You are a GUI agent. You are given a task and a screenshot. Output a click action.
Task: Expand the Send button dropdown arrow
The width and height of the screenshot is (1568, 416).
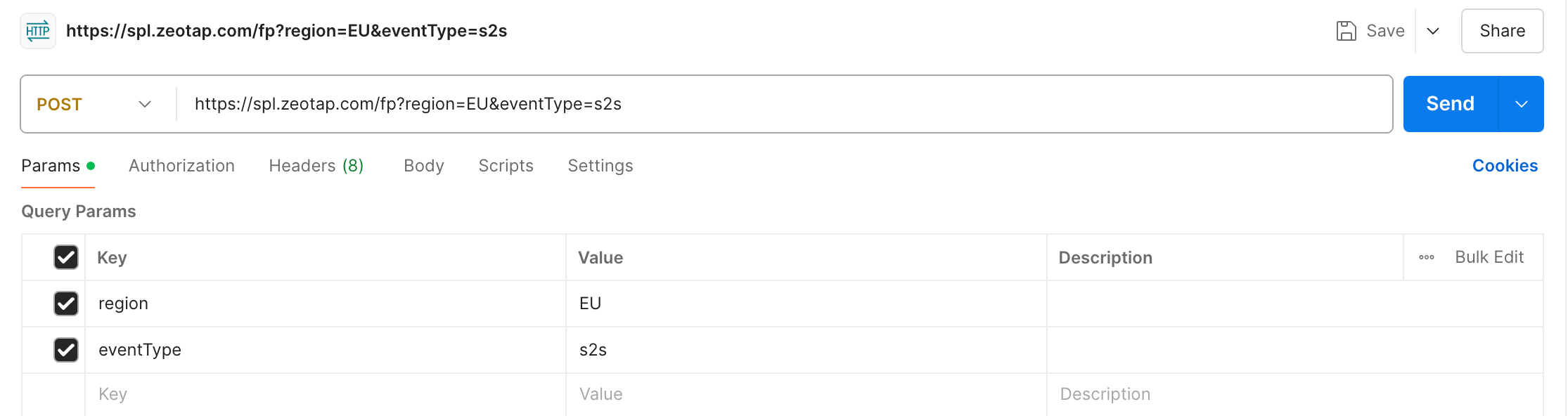click(x=1522, y=104)
